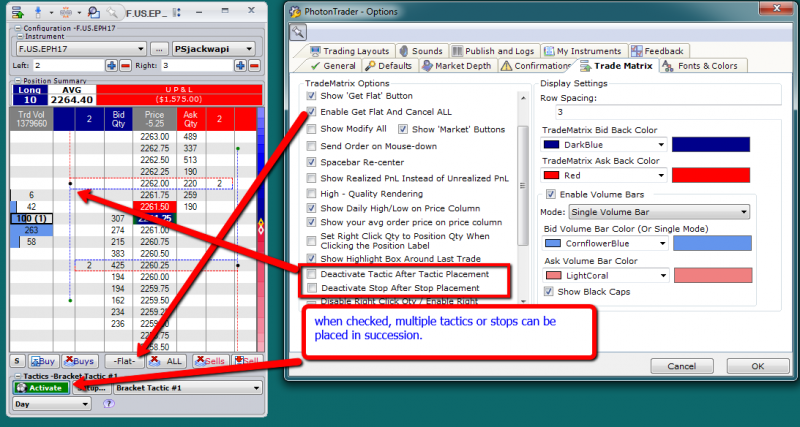
Task: Decrease Right quantity with red minus
Action: [x=254, y=65]
